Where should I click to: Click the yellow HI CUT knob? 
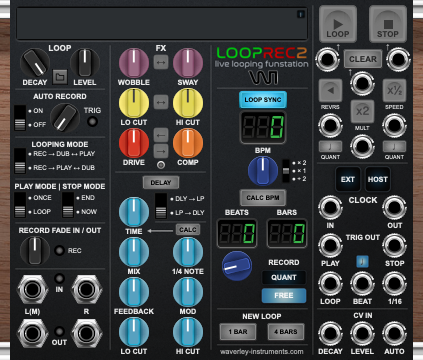[188, 103]
